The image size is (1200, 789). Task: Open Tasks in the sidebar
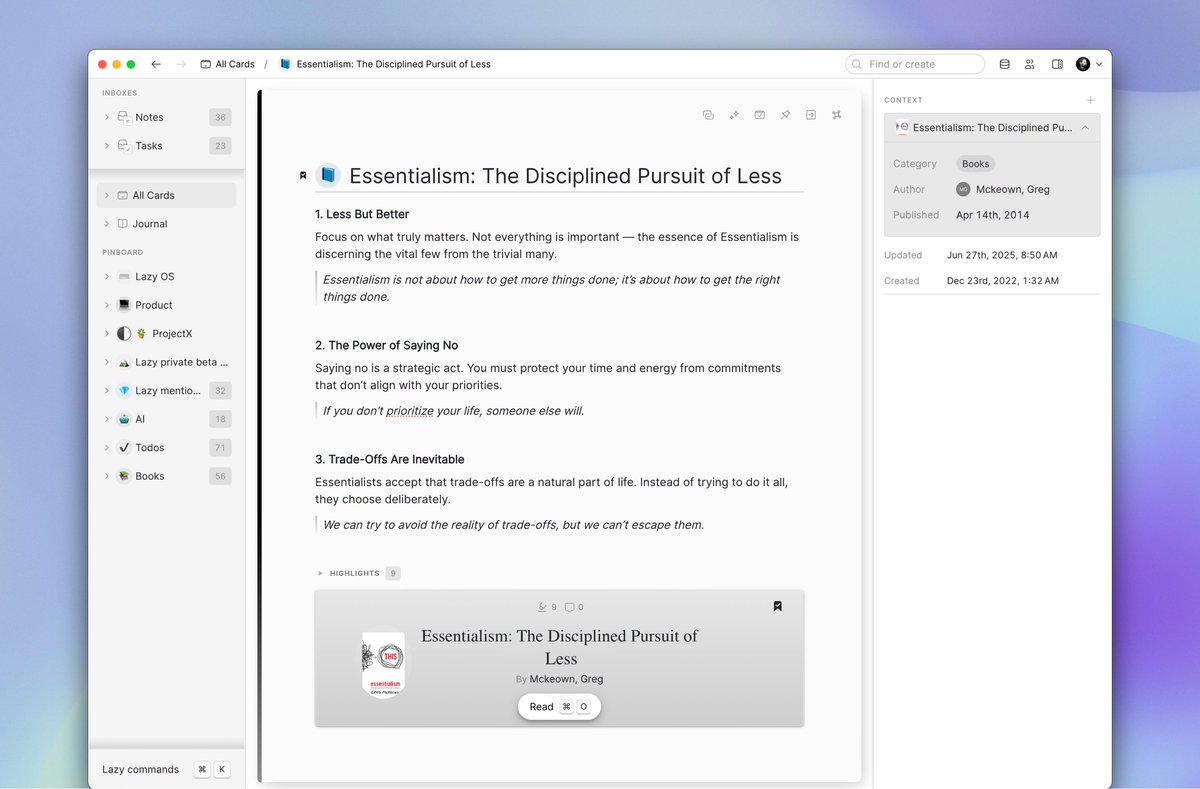(149, 146)
